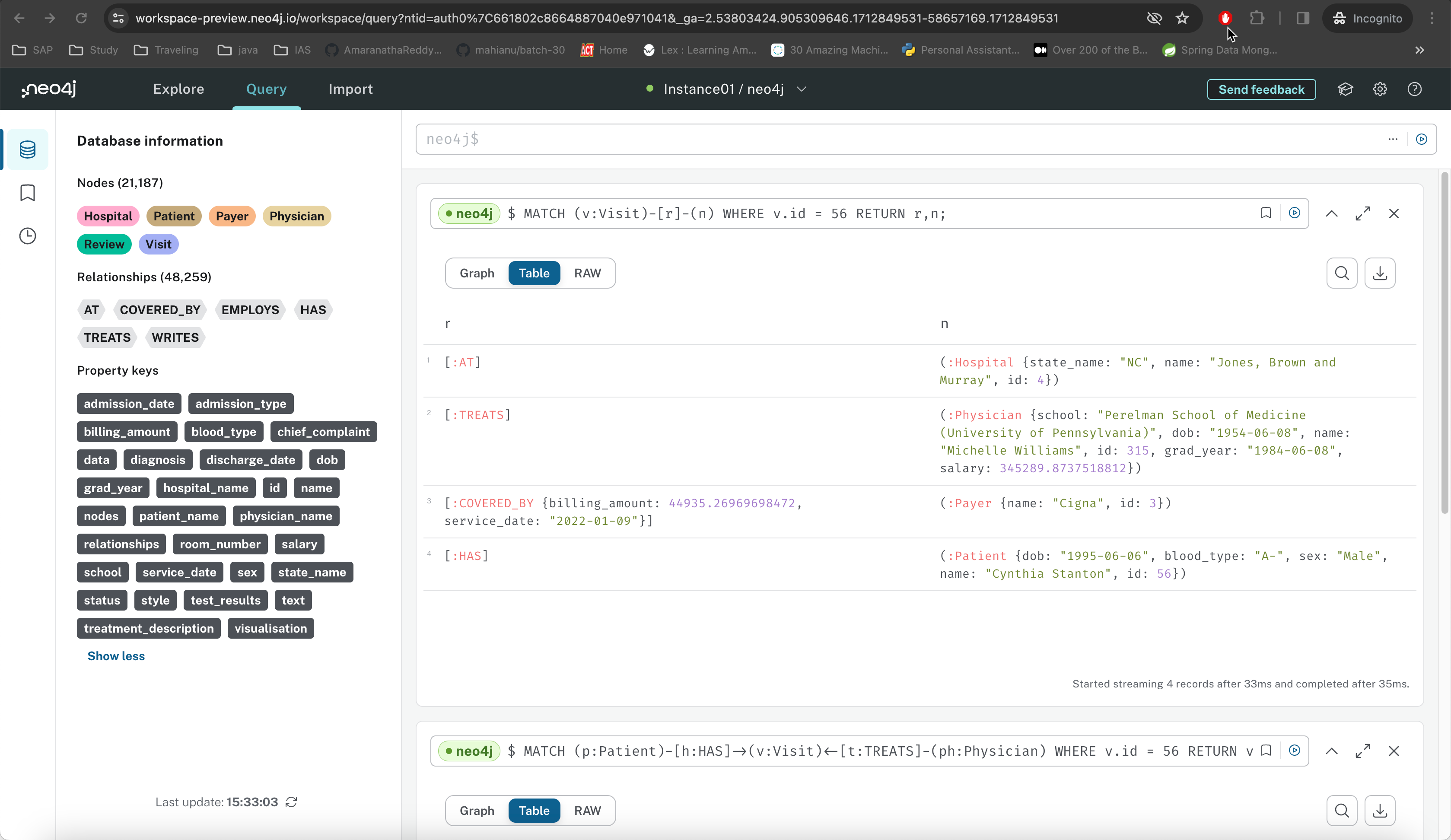The image size is (1451, 840).
Task: Click the Show less link
Action: (116, 656)
